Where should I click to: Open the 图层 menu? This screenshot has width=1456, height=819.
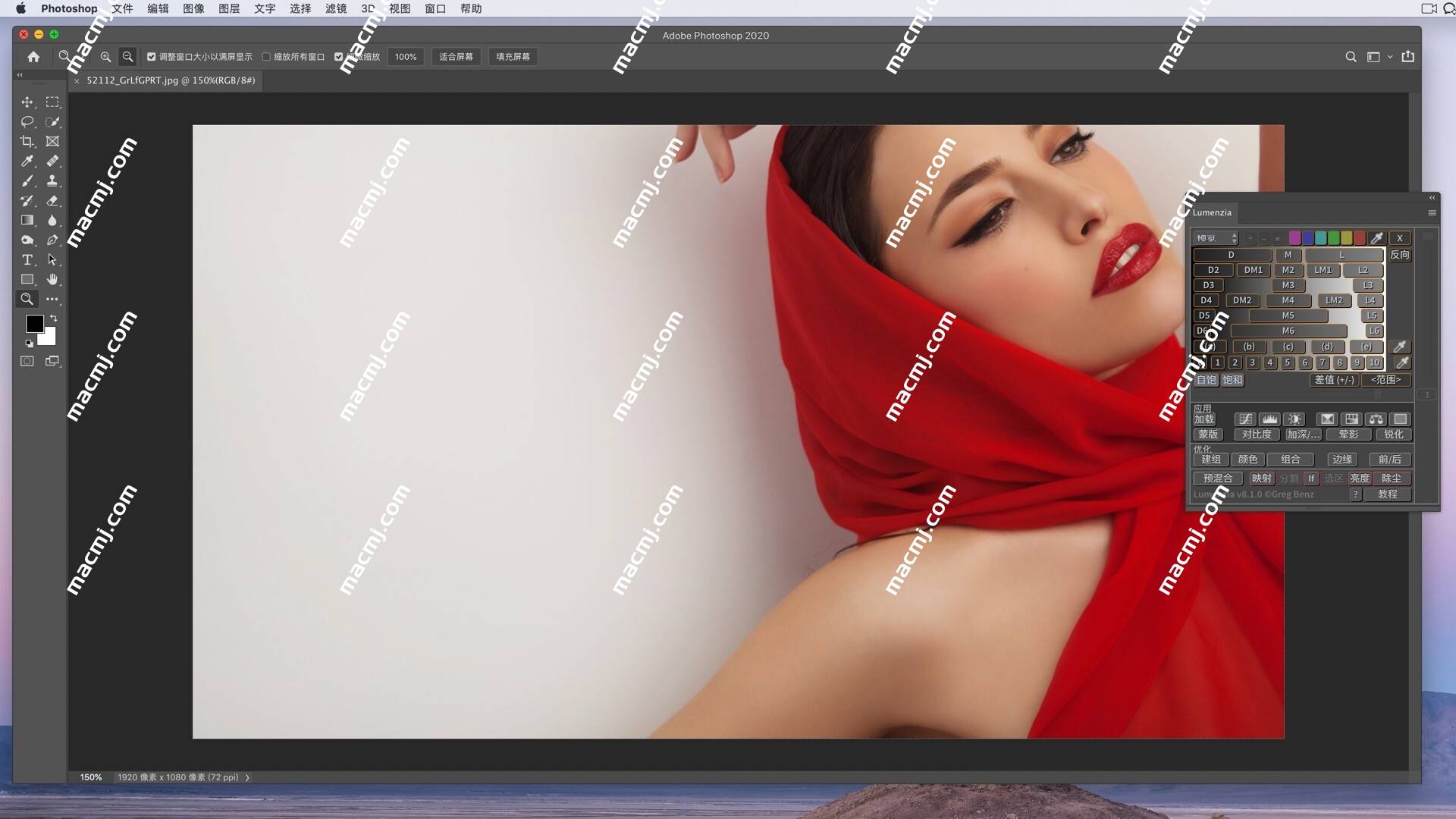click(x=229, y=8)
